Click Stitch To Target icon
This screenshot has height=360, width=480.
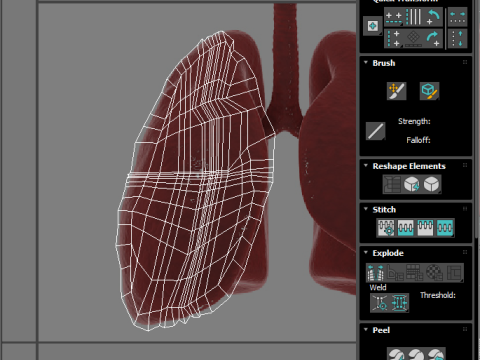[x=386, y=228]
